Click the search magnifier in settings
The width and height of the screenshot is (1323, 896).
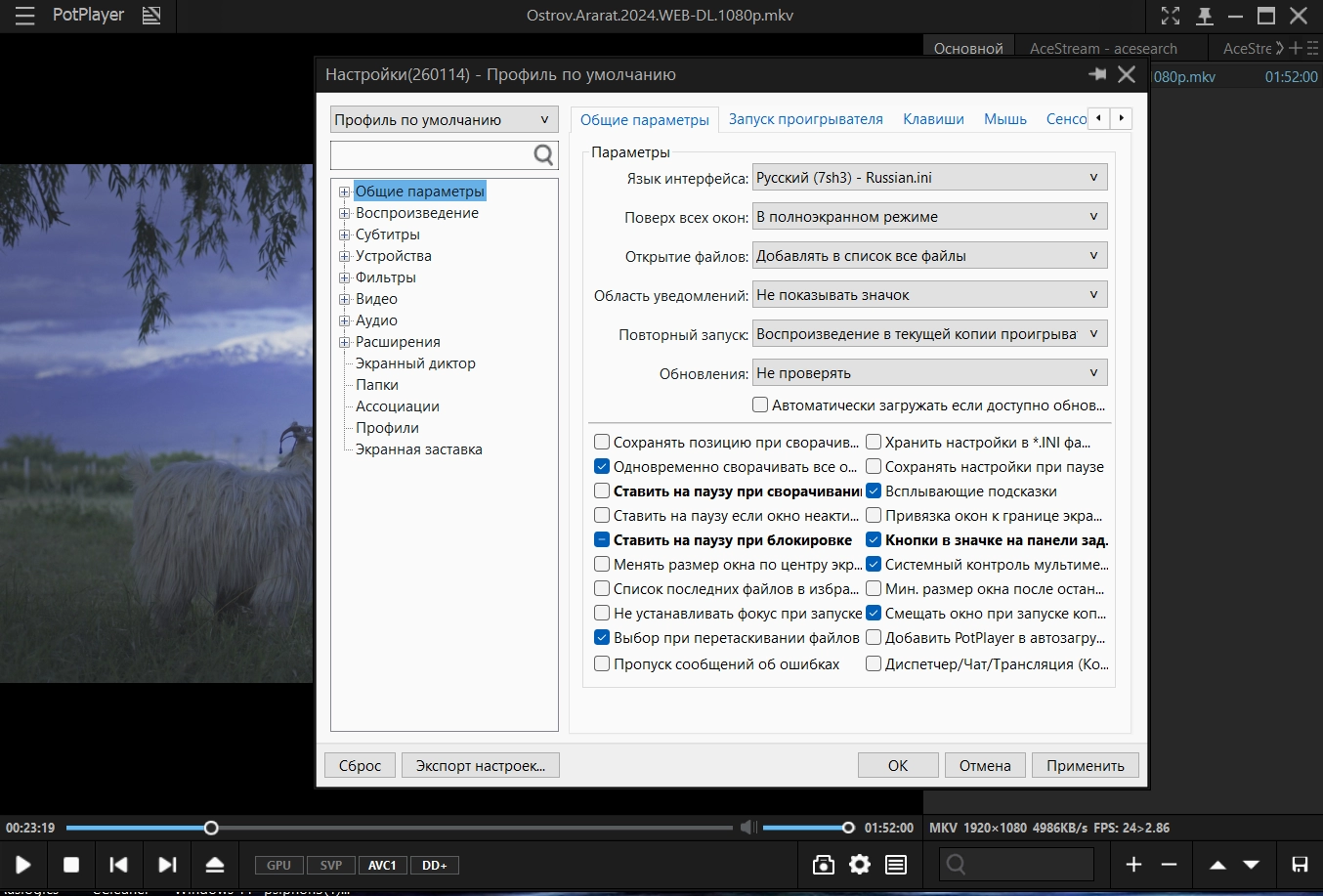click(x=544, y=154)
